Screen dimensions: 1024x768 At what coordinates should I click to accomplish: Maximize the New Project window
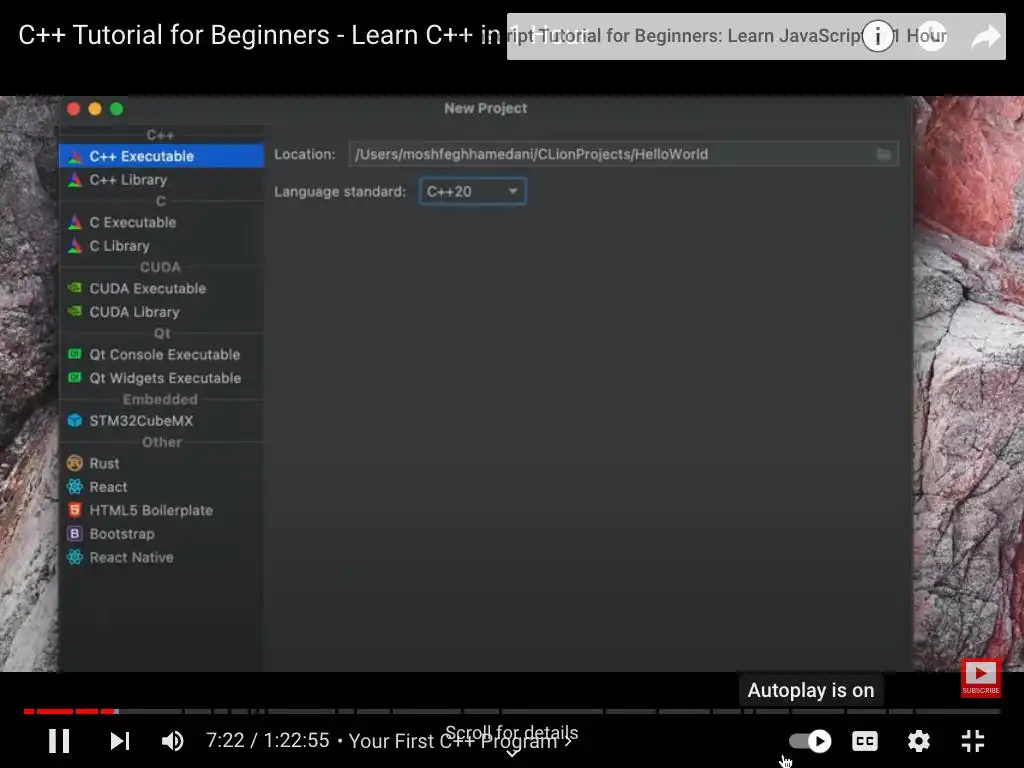(116, 109)
